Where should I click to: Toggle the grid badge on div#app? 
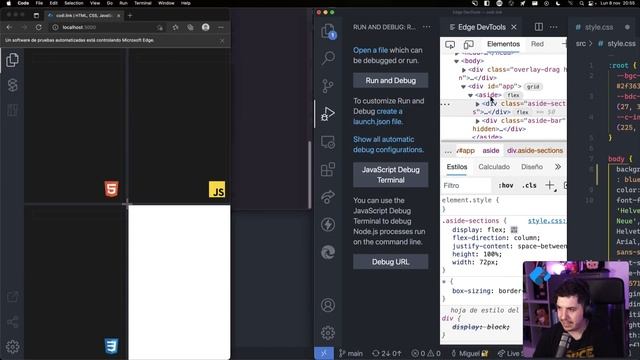[x=533, y=87]
